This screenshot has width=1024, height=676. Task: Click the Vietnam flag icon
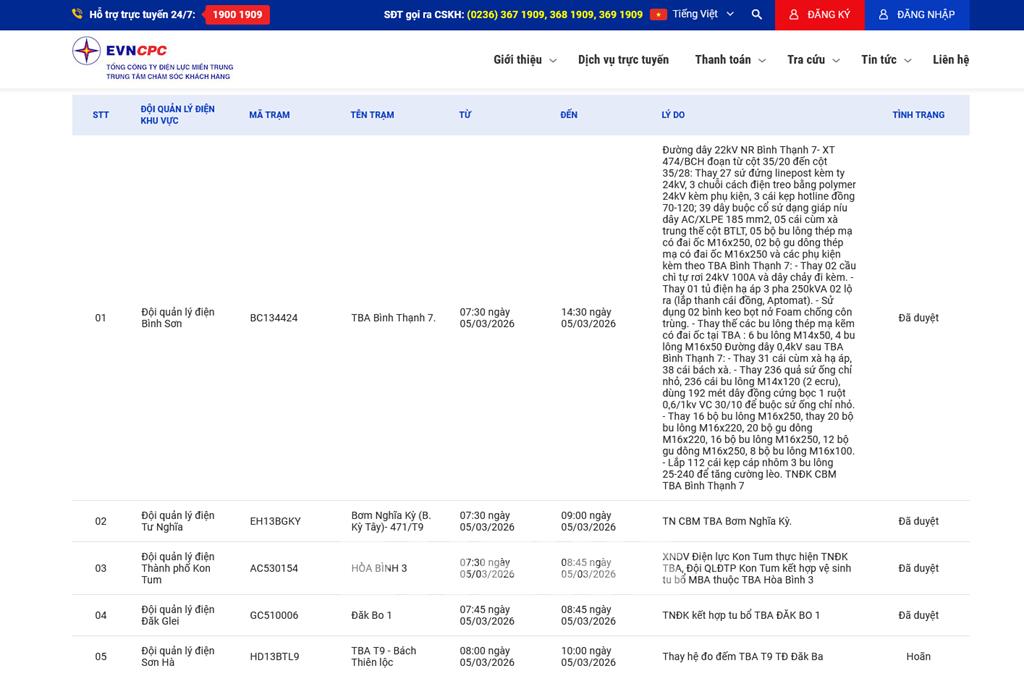point(658,15)
